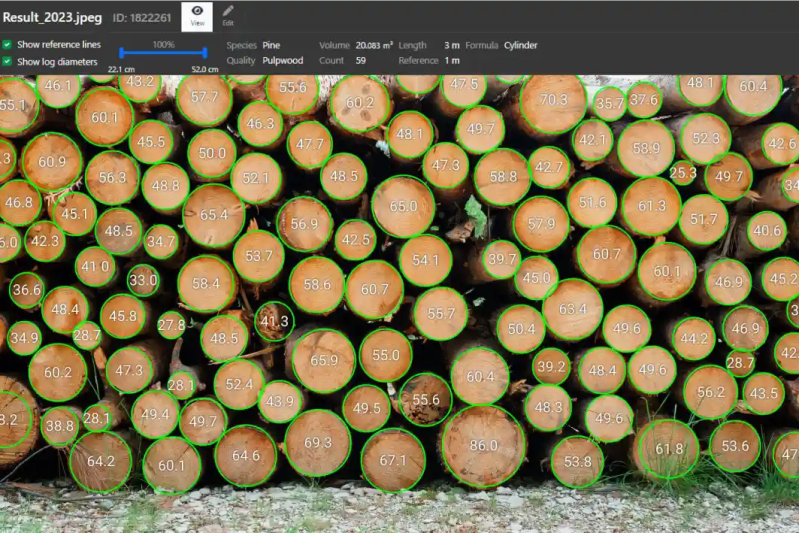Image resolution: width=799 pixels, height=533 pixels.
Task: Select the log labeled 43.9
Action: (280, 402)
